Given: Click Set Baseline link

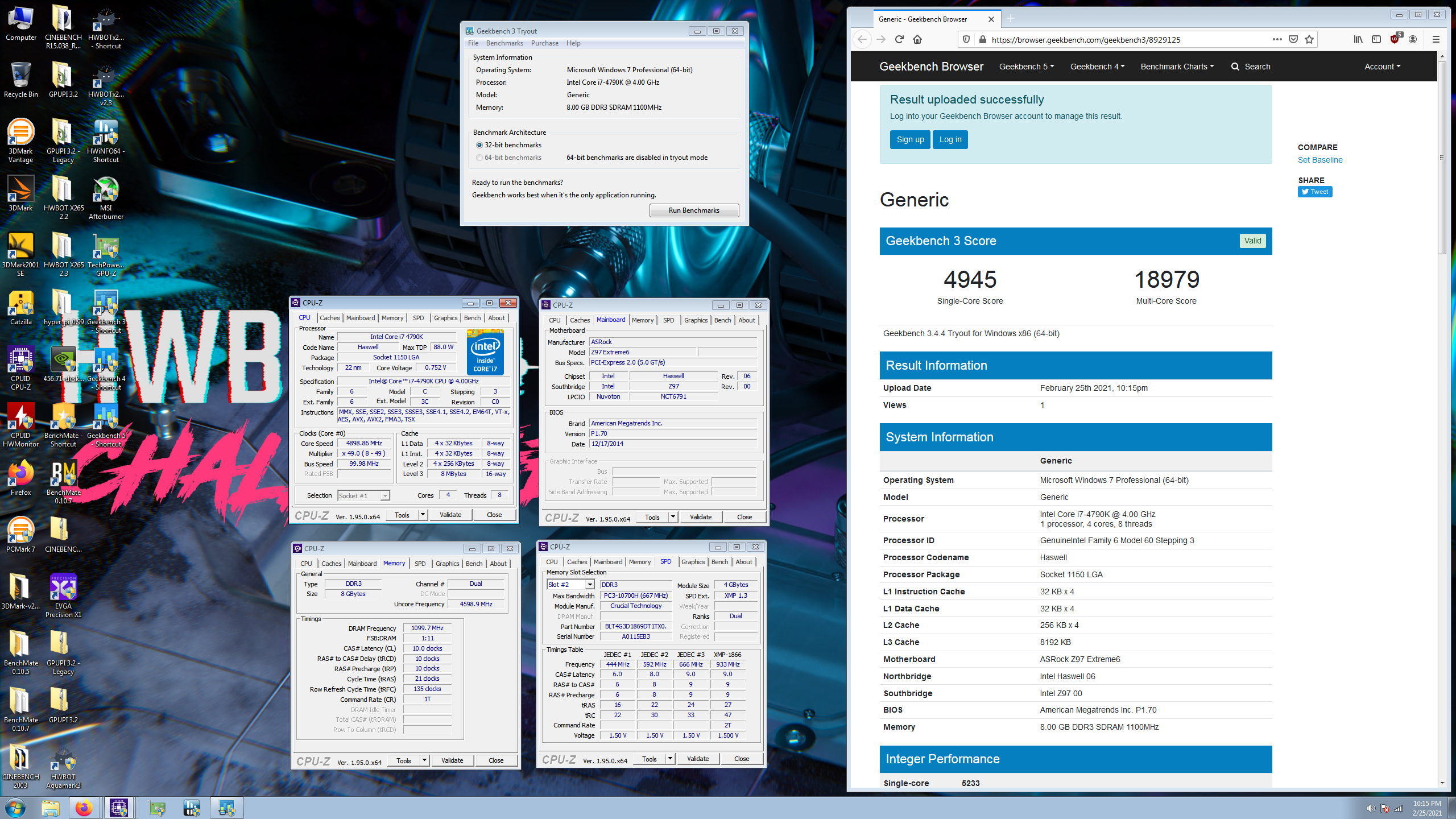Looking at the screenshot, I should pyautogui.click(x=1320, y=160).
